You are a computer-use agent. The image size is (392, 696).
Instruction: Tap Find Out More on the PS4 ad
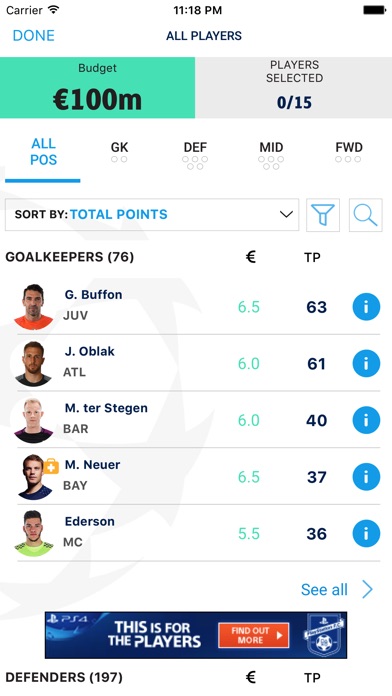point(253,635)
